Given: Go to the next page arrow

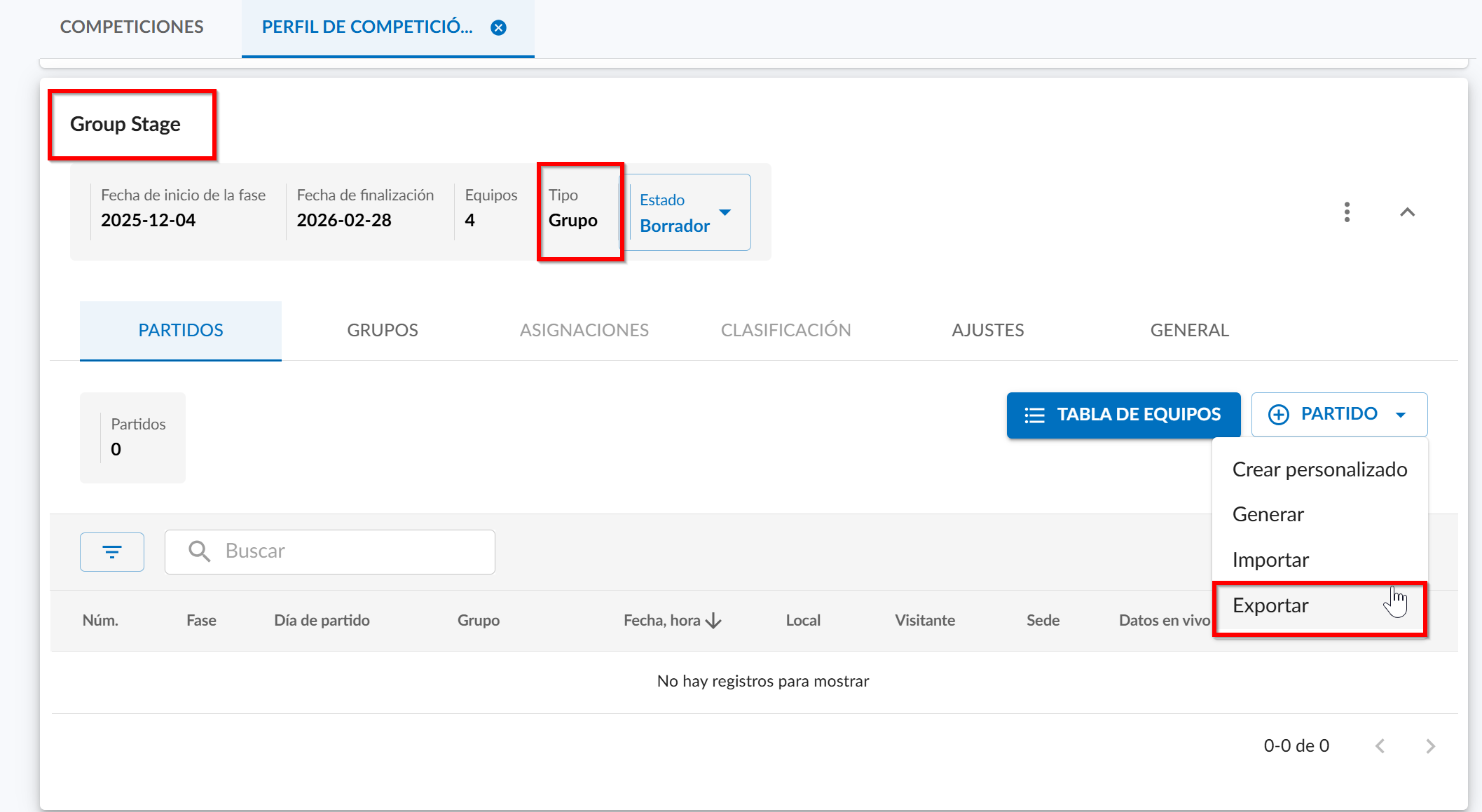Looking at the screenshot, I should tap(1430, 746).
